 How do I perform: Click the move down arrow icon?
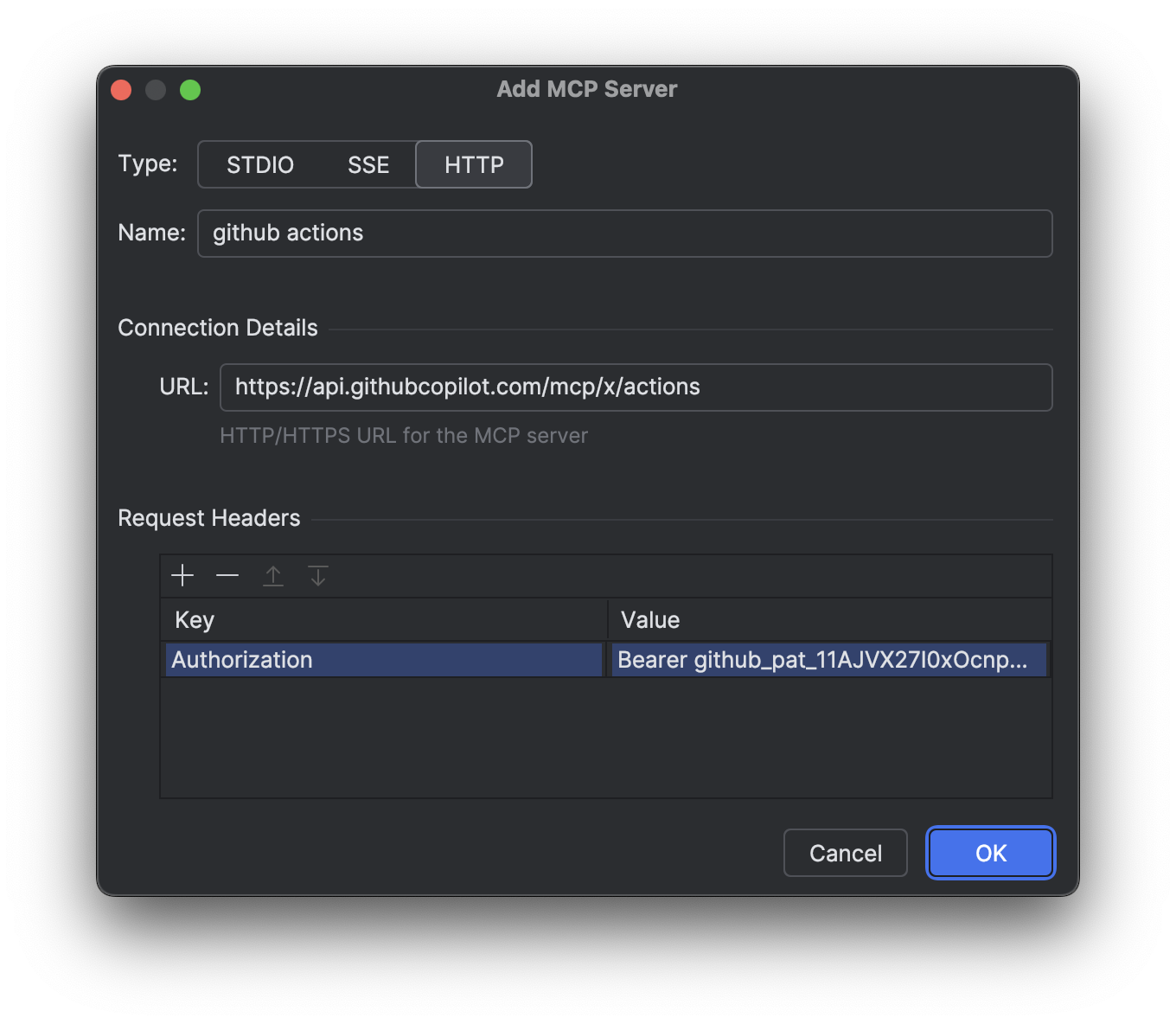pyautogui.click(x=318, y=576)
